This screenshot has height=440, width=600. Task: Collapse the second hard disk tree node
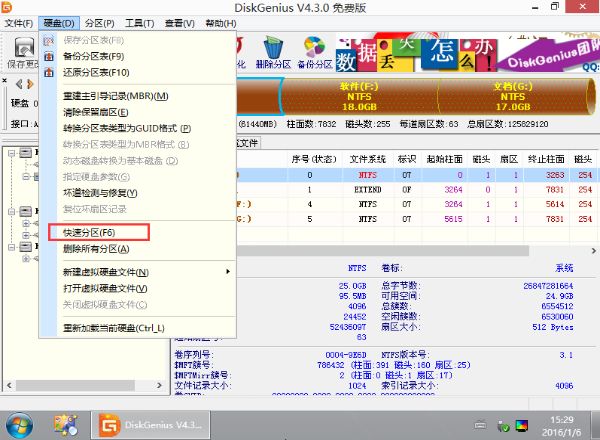(11, 211)
